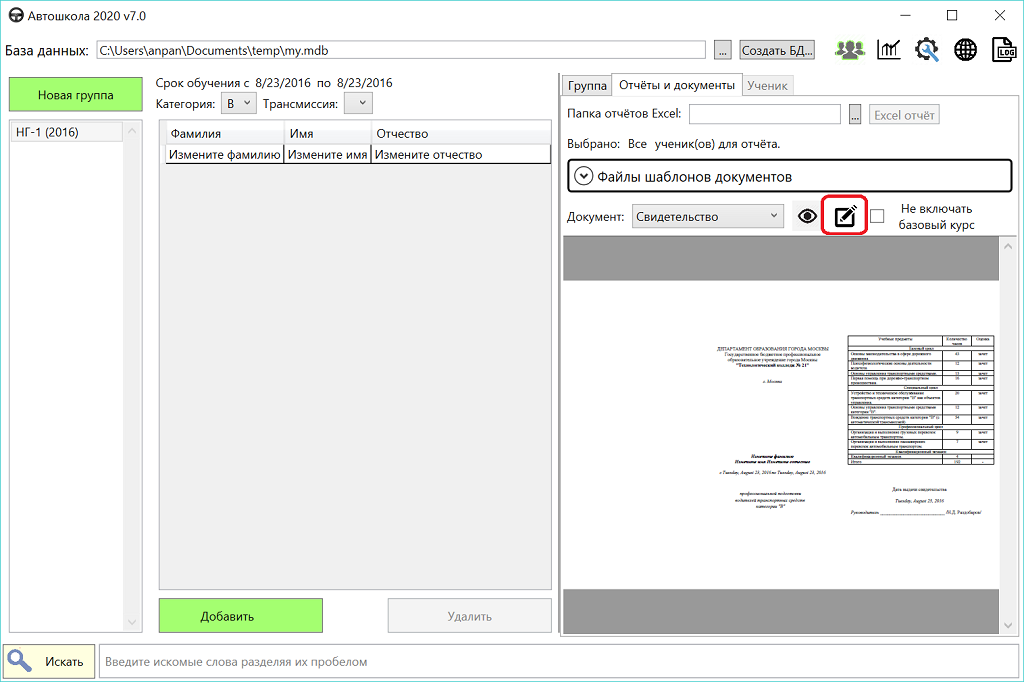
Task: Open settings gear with magnifier icon
Action: click(x=926, y=50)
